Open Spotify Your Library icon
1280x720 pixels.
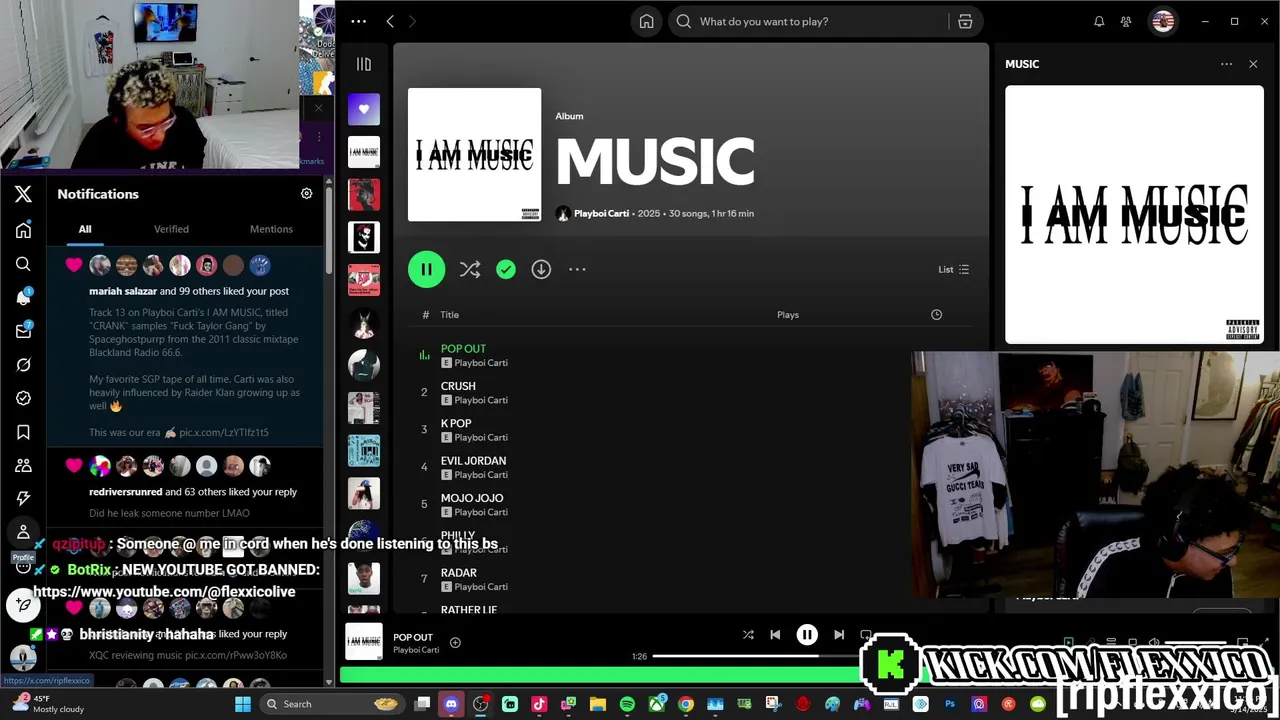coord(364,64)
